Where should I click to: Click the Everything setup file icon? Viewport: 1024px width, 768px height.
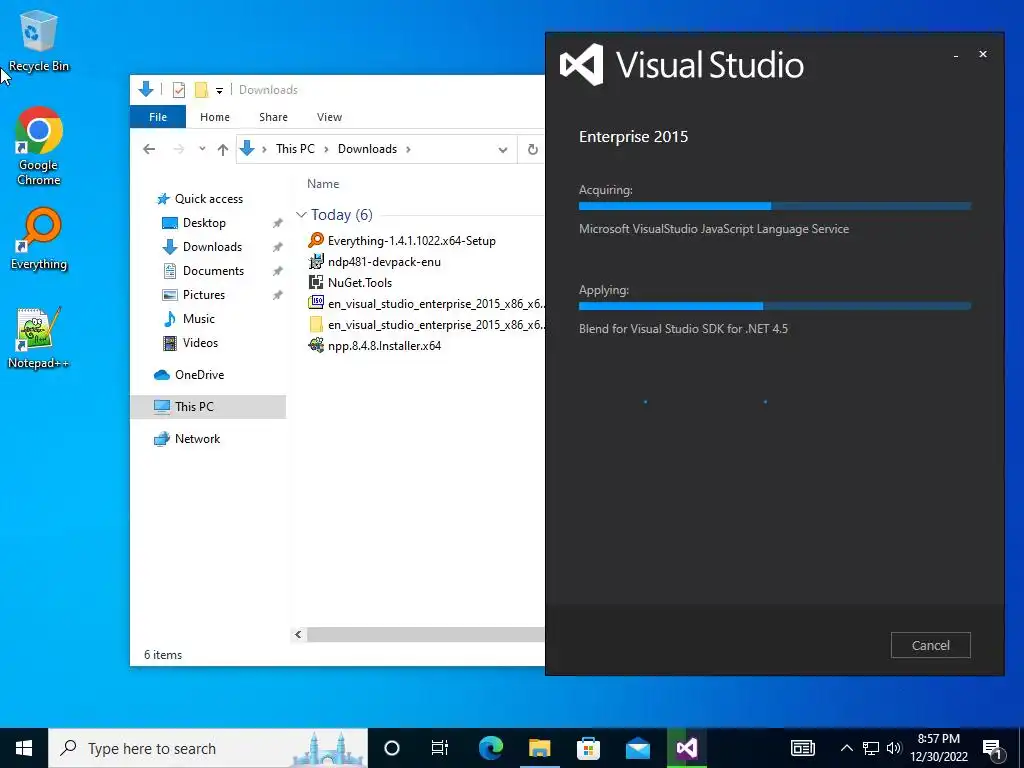316,240
